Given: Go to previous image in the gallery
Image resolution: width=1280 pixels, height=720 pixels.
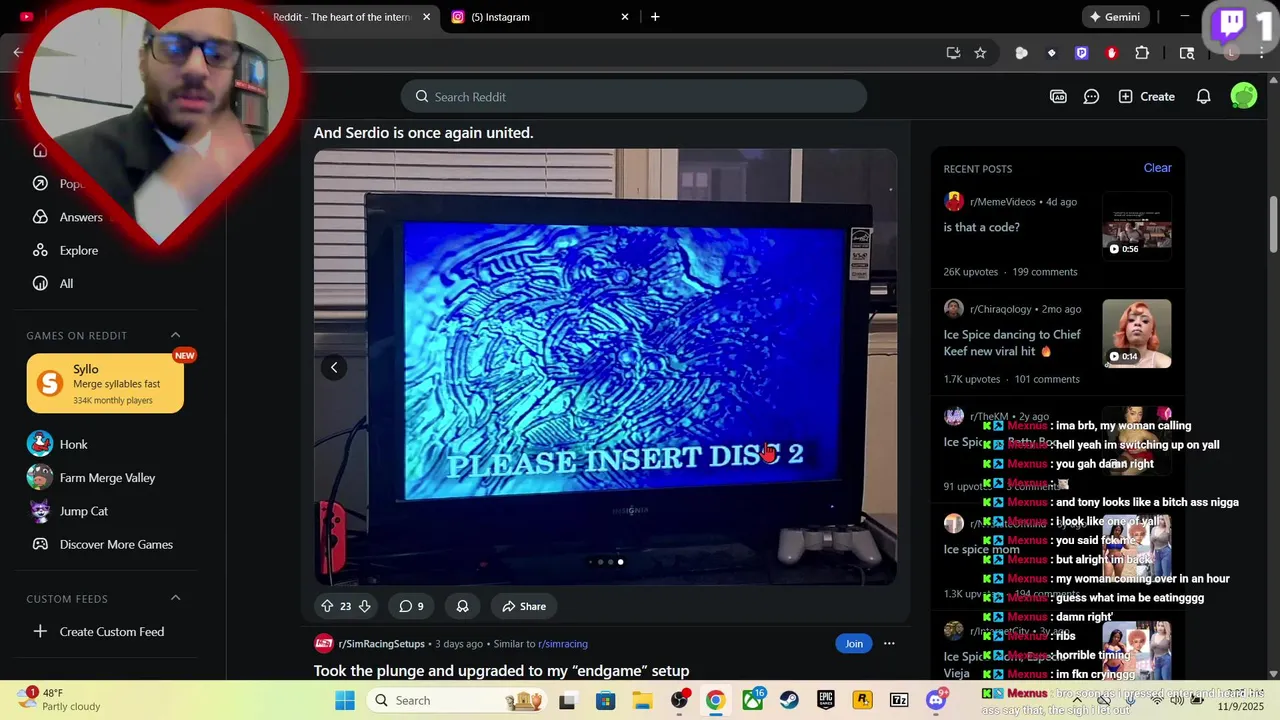Looking at the screenshot, I should [334, 367].
